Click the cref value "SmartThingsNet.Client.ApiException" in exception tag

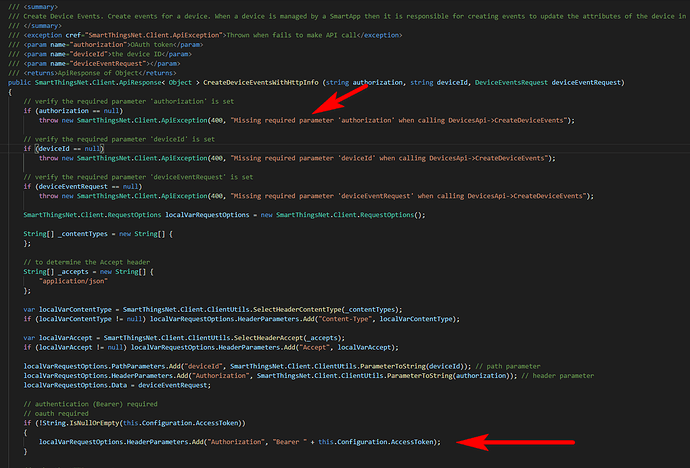pos(154,35)
